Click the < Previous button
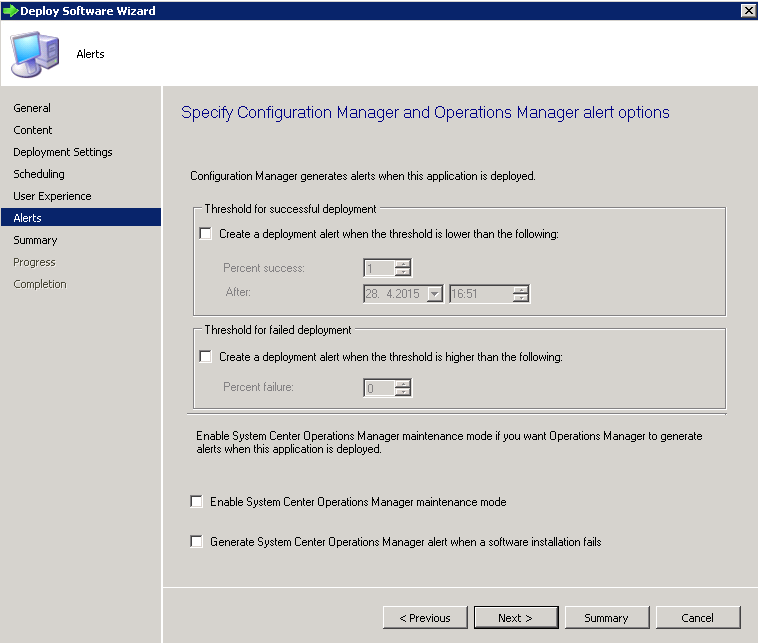Screen dimensions: 758x643 click(425, 618)
